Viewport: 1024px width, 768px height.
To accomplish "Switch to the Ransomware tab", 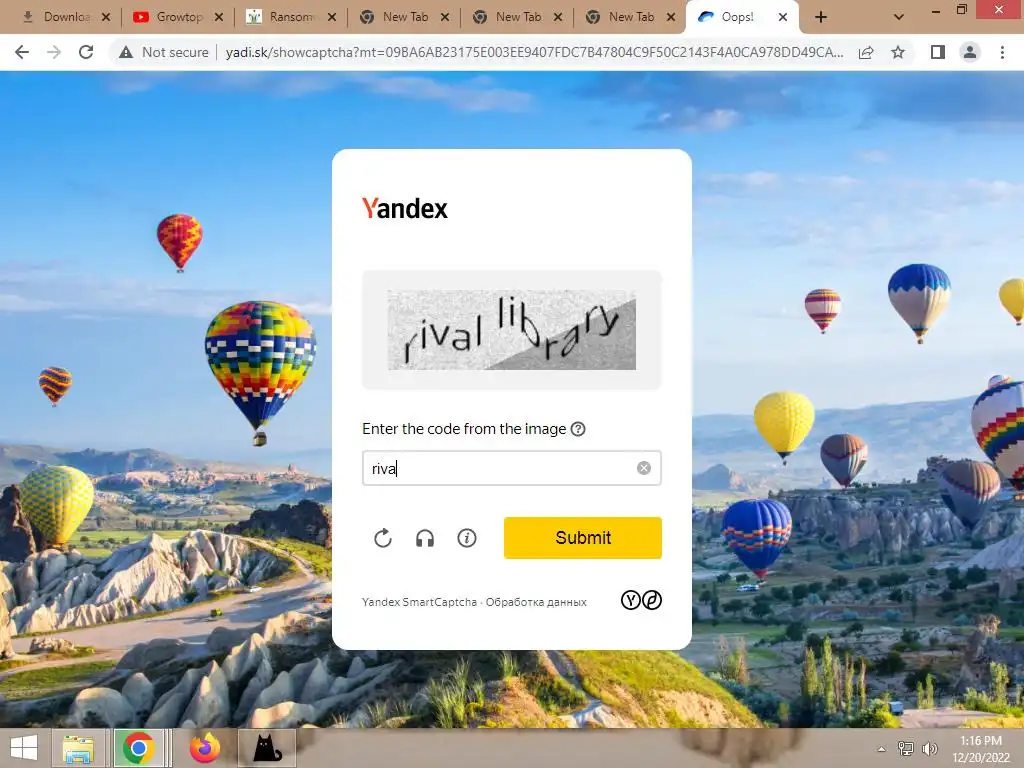I will tap(289, 17).
